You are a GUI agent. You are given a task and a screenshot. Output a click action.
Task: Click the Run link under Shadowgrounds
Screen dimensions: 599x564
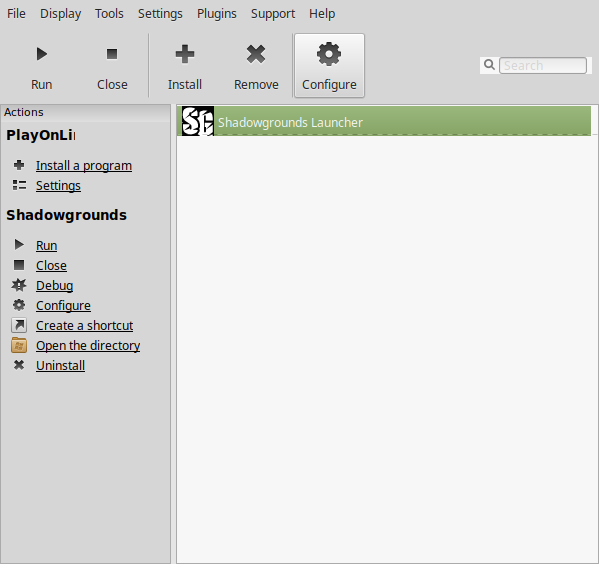click(x=47, y=246)
